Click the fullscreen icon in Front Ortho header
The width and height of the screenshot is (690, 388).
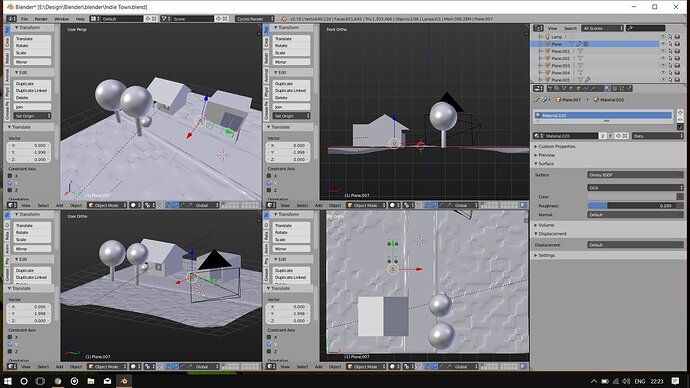click(523, 205)
